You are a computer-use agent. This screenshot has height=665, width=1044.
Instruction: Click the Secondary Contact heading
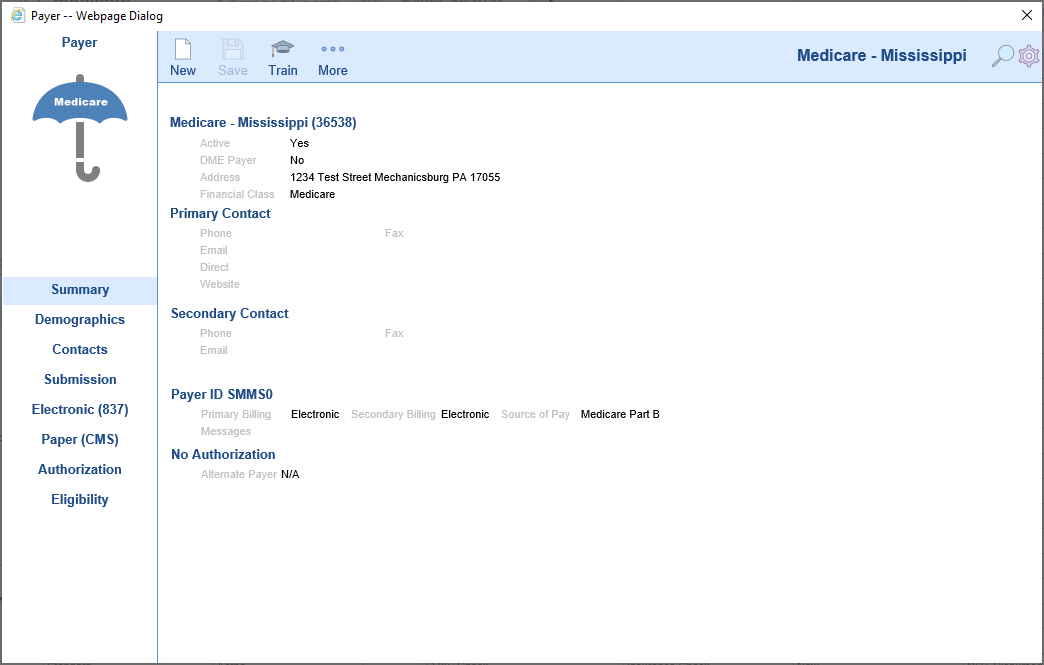[230, 314]
